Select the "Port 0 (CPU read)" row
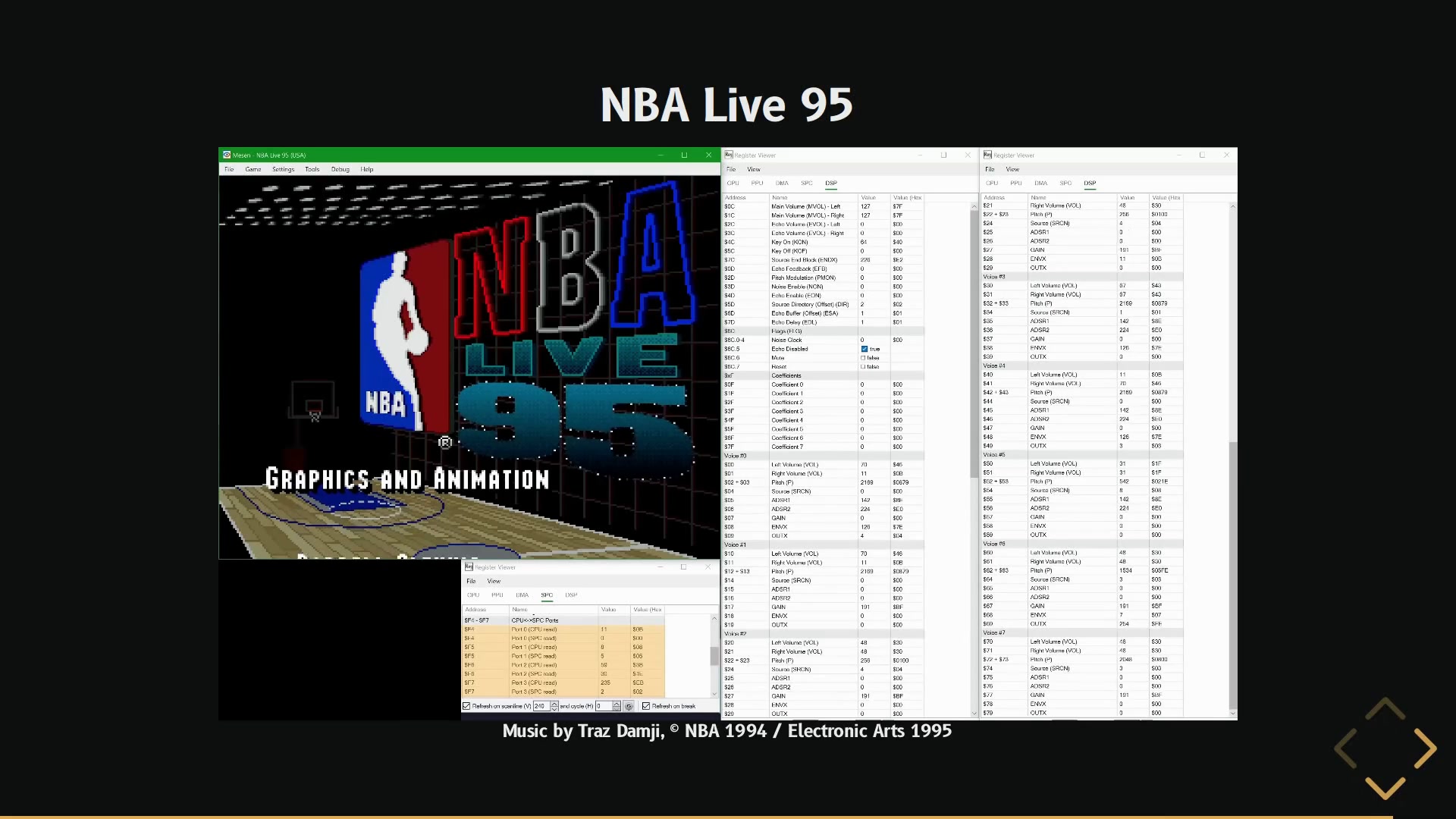The image size is (1456, 819). pyautogui.click(x=564, y=629)
